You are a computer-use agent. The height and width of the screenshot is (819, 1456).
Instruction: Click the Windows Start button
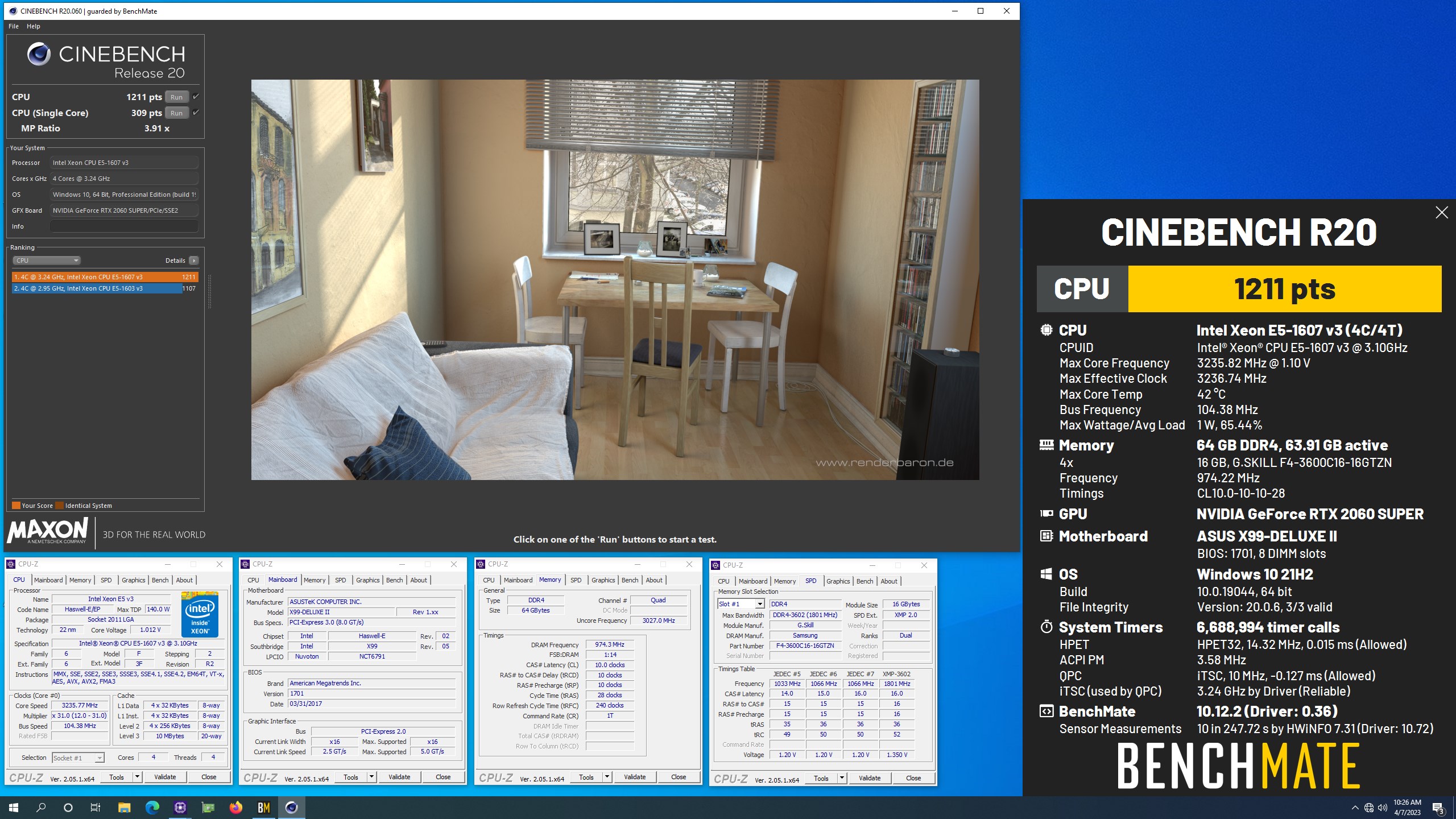pyautogui.click(x=14, y=808)
